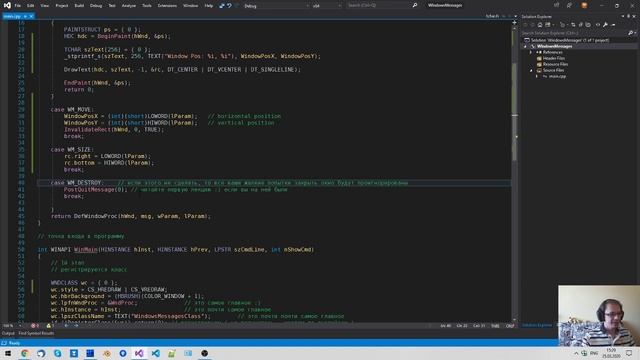Toggle the Show All Files icon
Screen dimensions: 640x360
click(588, 25)
